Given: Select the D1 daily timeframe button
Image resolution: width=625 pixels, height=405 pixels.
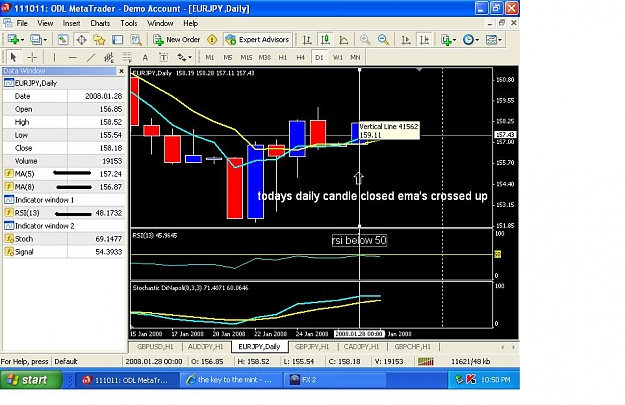Looking at the screenshot, I should pos(319,57).
